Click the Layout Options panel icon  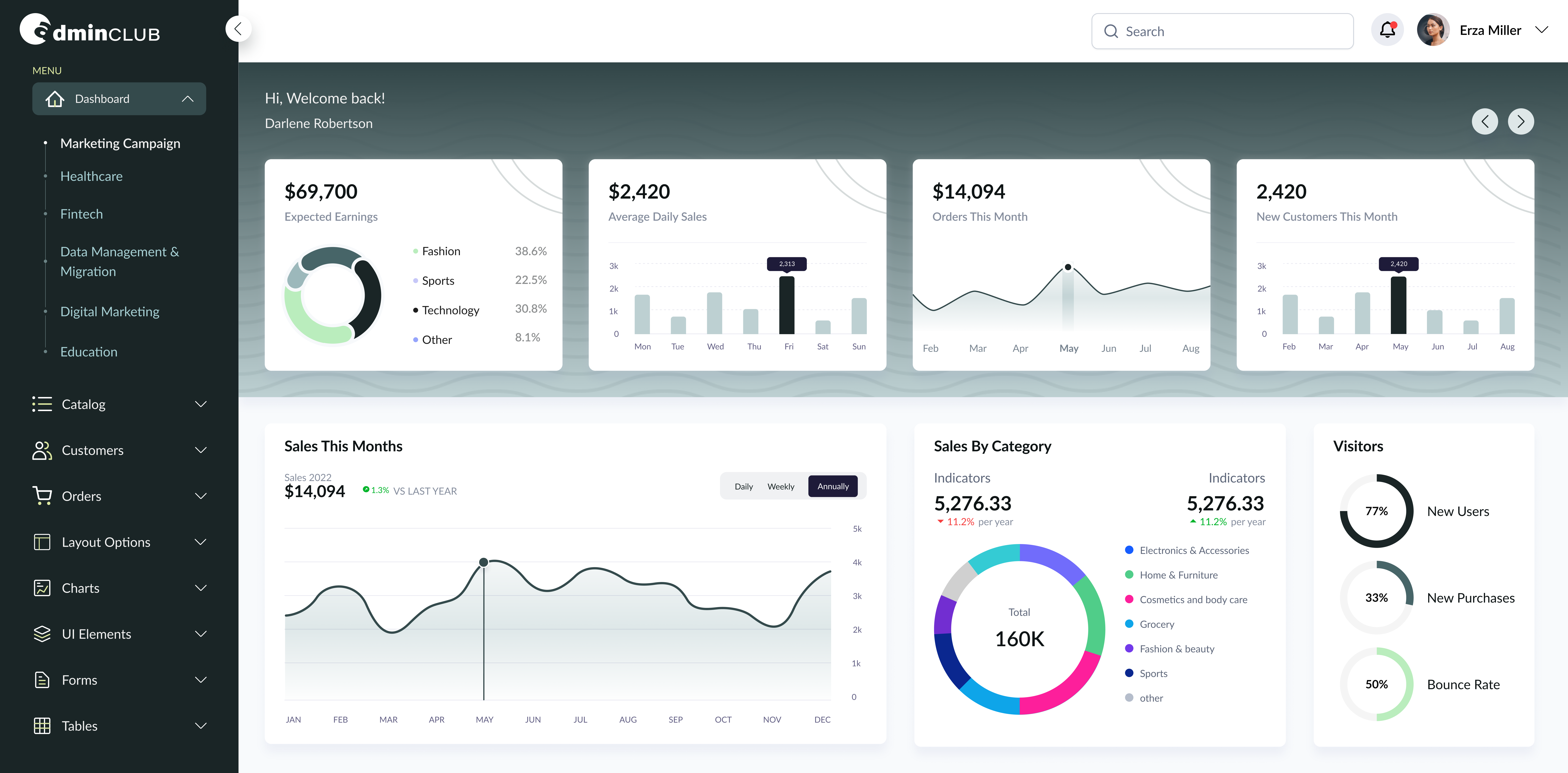(42, 542)
